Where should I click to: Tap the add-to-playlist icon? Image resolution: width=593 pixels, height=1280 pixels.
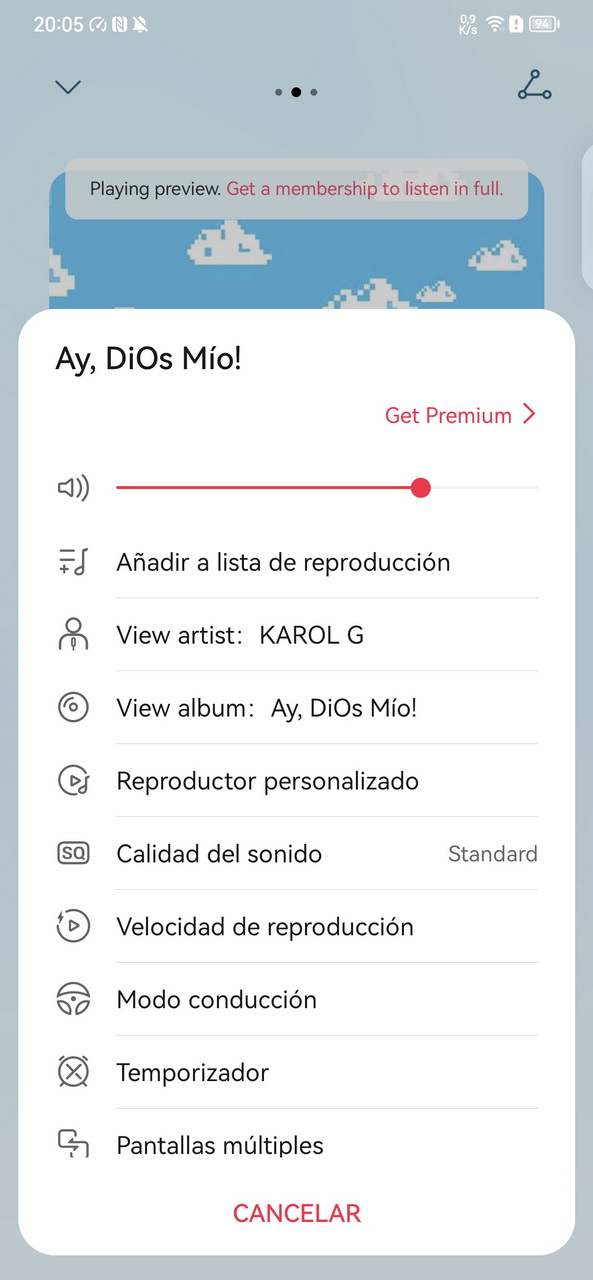(73, 562)
